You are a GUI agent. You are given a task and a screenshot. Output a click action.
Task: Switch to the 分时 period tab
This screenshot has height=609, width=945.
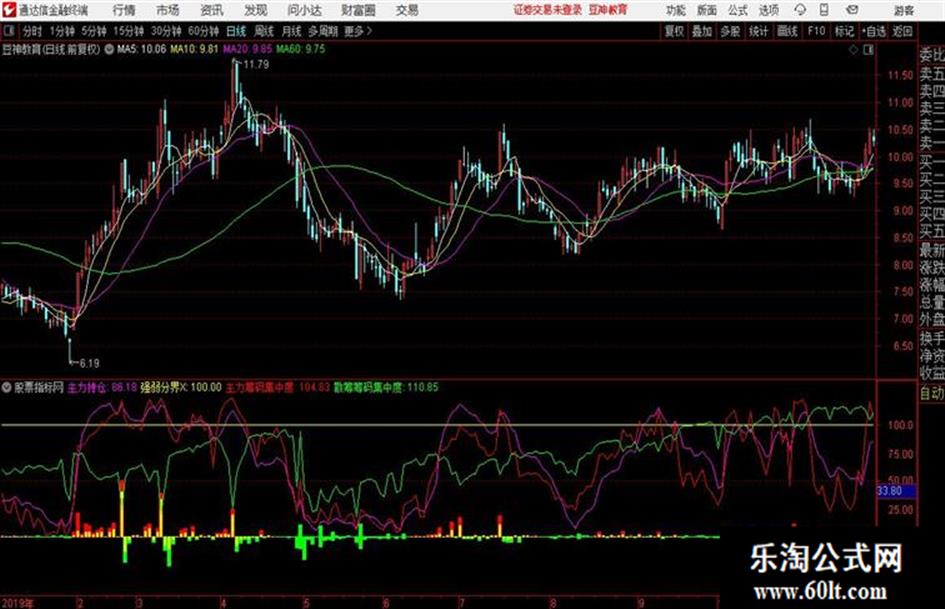(32, 31)
